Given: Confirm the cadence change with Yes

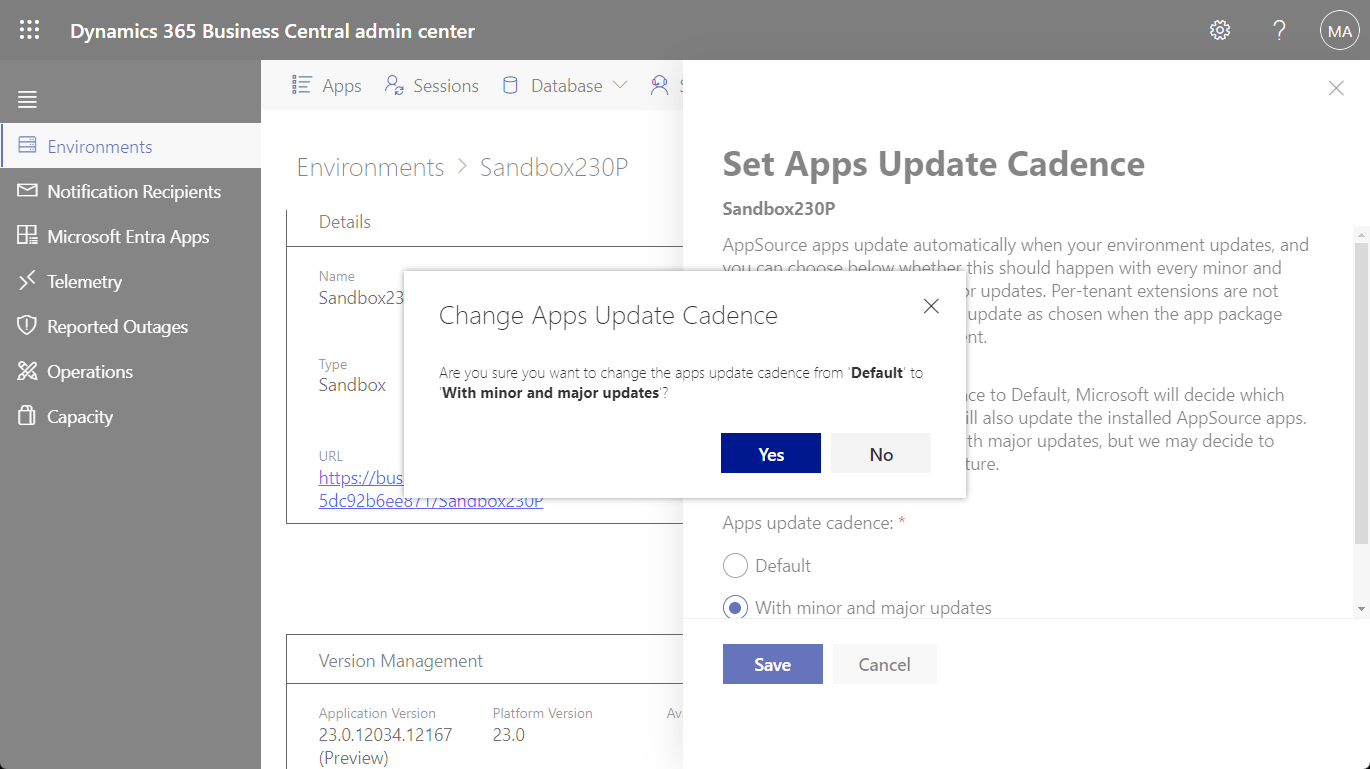Looking at the screenshot, I should pyautogui.click(x=770, y=453).
